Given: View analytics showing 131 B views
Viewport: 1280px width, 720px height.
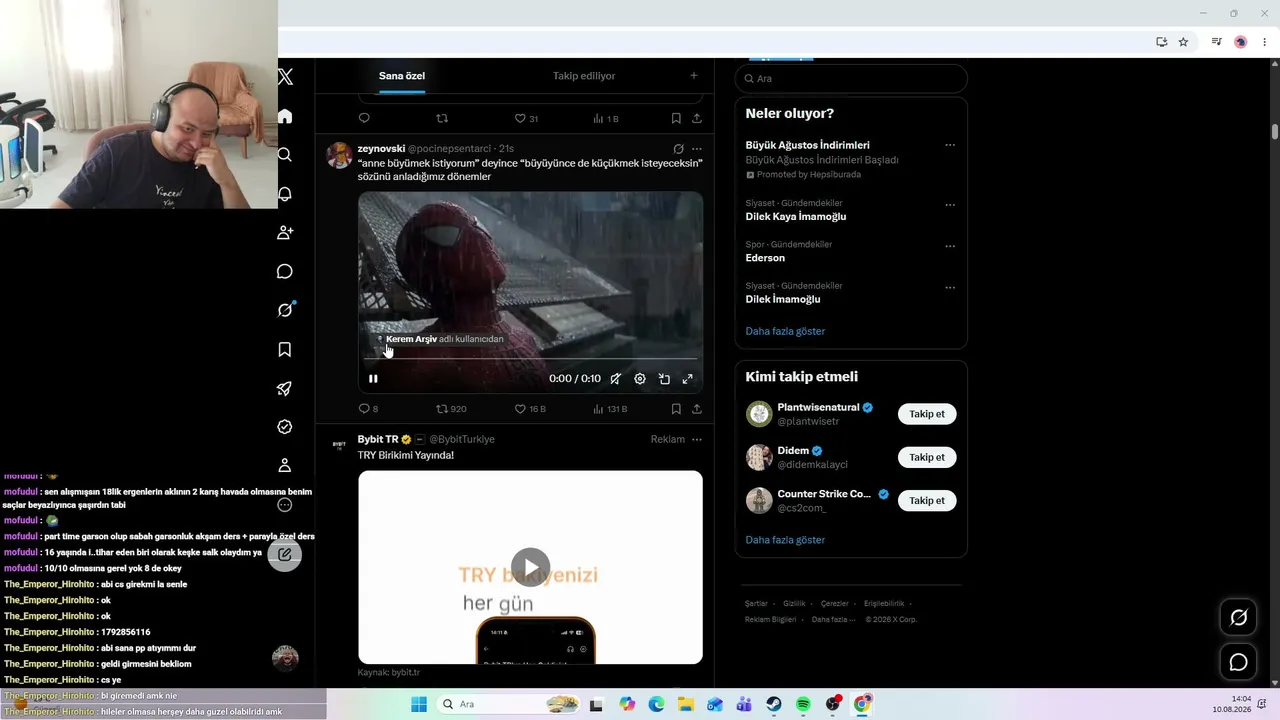Looking at the screenshot, I should coord(610,409).
